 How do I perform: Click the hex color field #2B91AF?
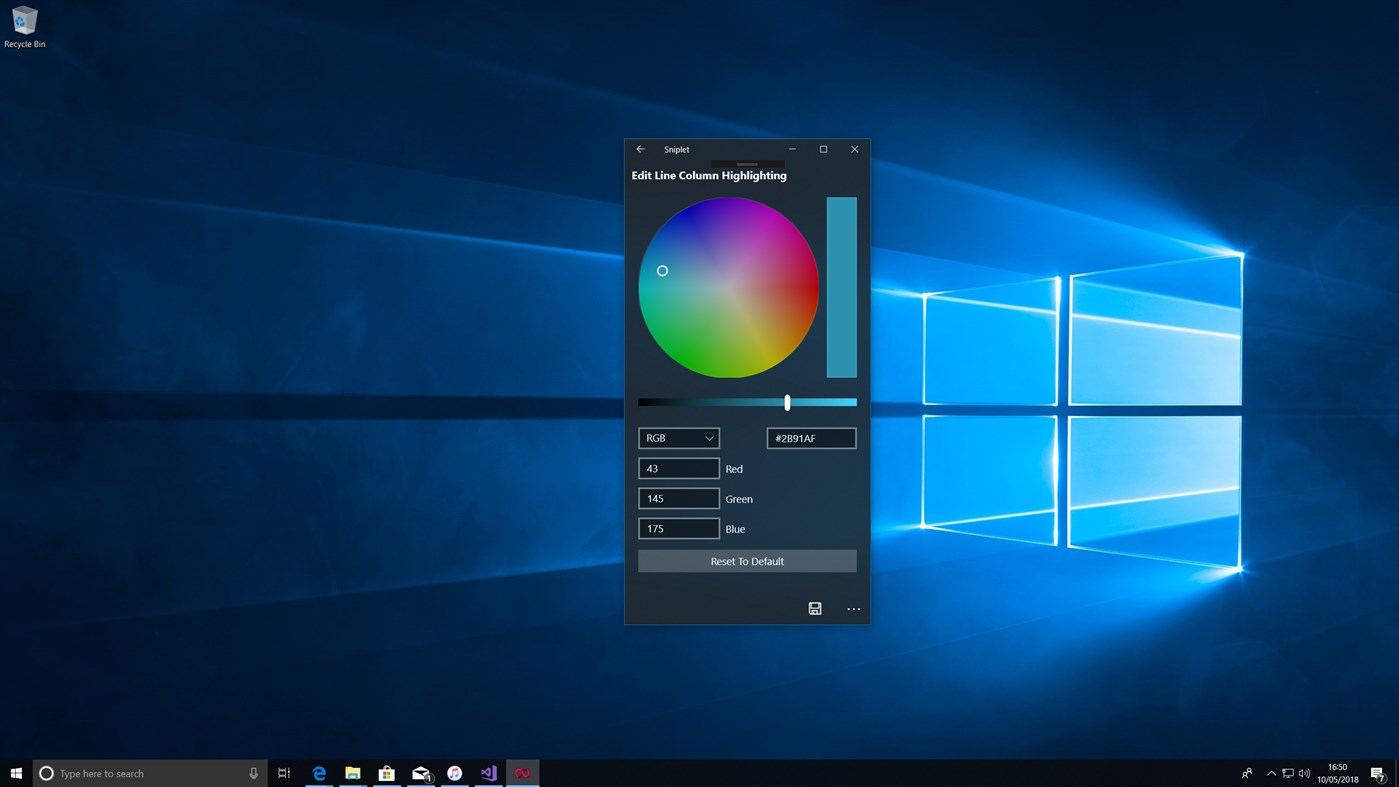click(x=811, y=438)
